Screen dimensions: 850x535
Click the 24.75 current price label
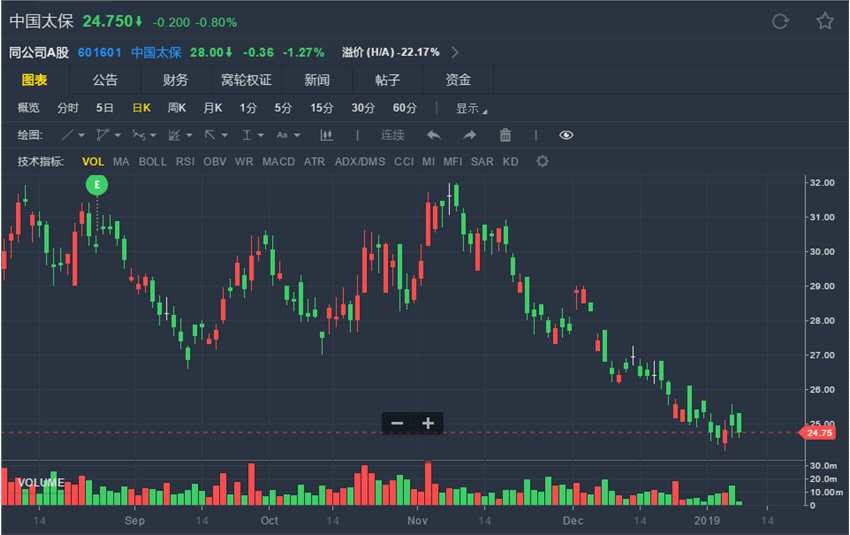(x=819, y=433)
